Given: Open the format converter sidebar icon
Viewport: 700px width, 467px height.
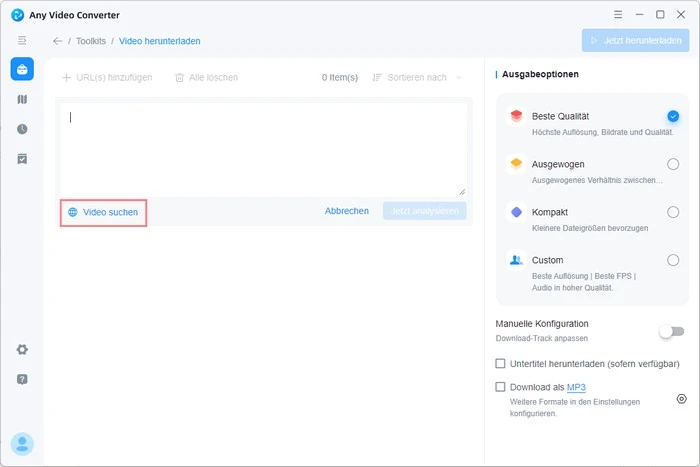Looking at the screenshot, I should (22, 99).
